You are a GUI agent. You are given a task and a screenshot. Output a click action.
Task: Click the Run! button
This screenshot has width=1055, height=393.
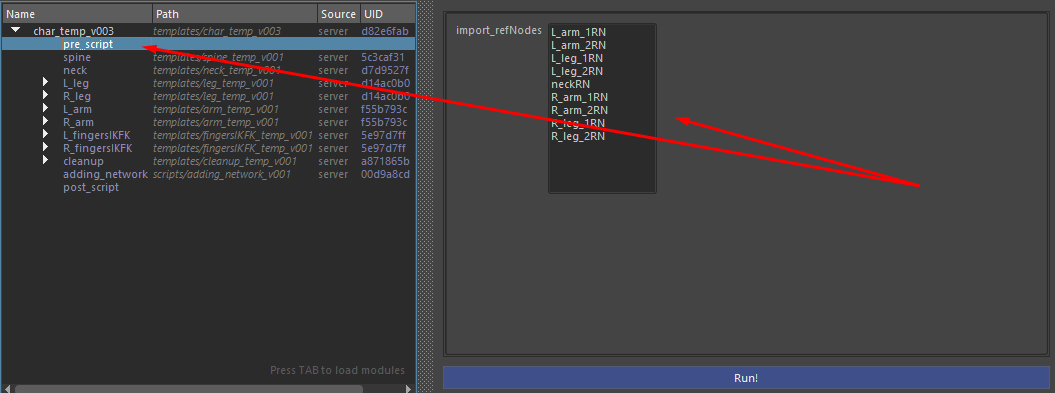point(745,378)
